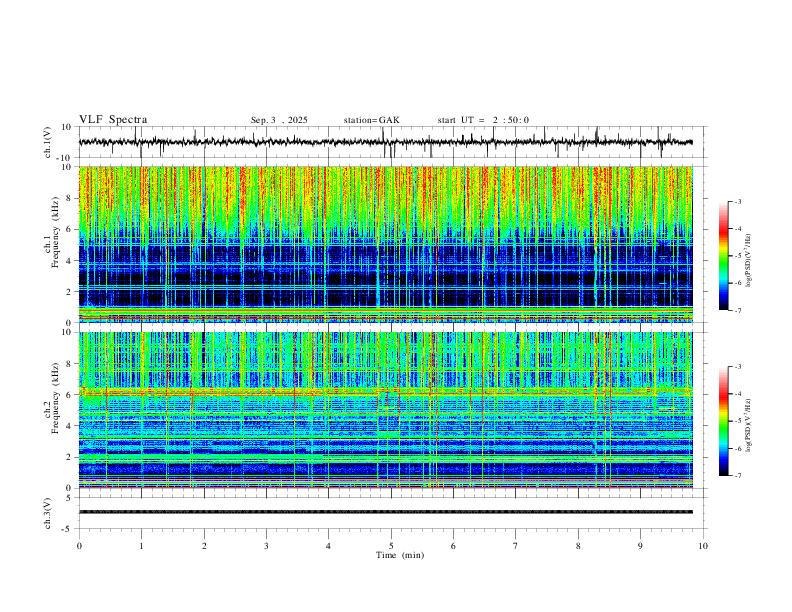Screen dimensions: 792x612
Task: Click the time axis tick label "6"
Action: [453, 546]
